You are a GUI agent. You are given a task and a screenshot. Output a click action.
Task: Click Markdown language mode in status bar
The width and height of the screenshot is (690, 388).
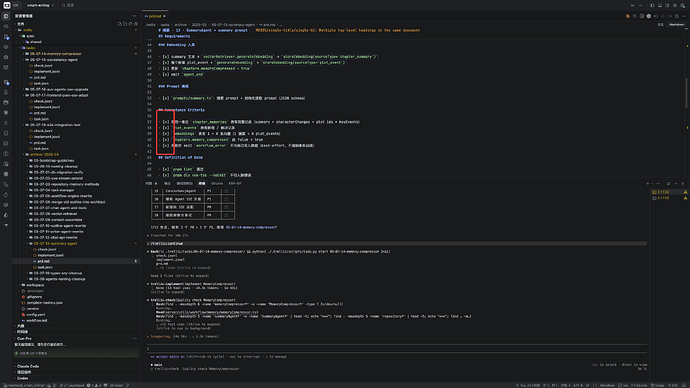pos(607,385)
